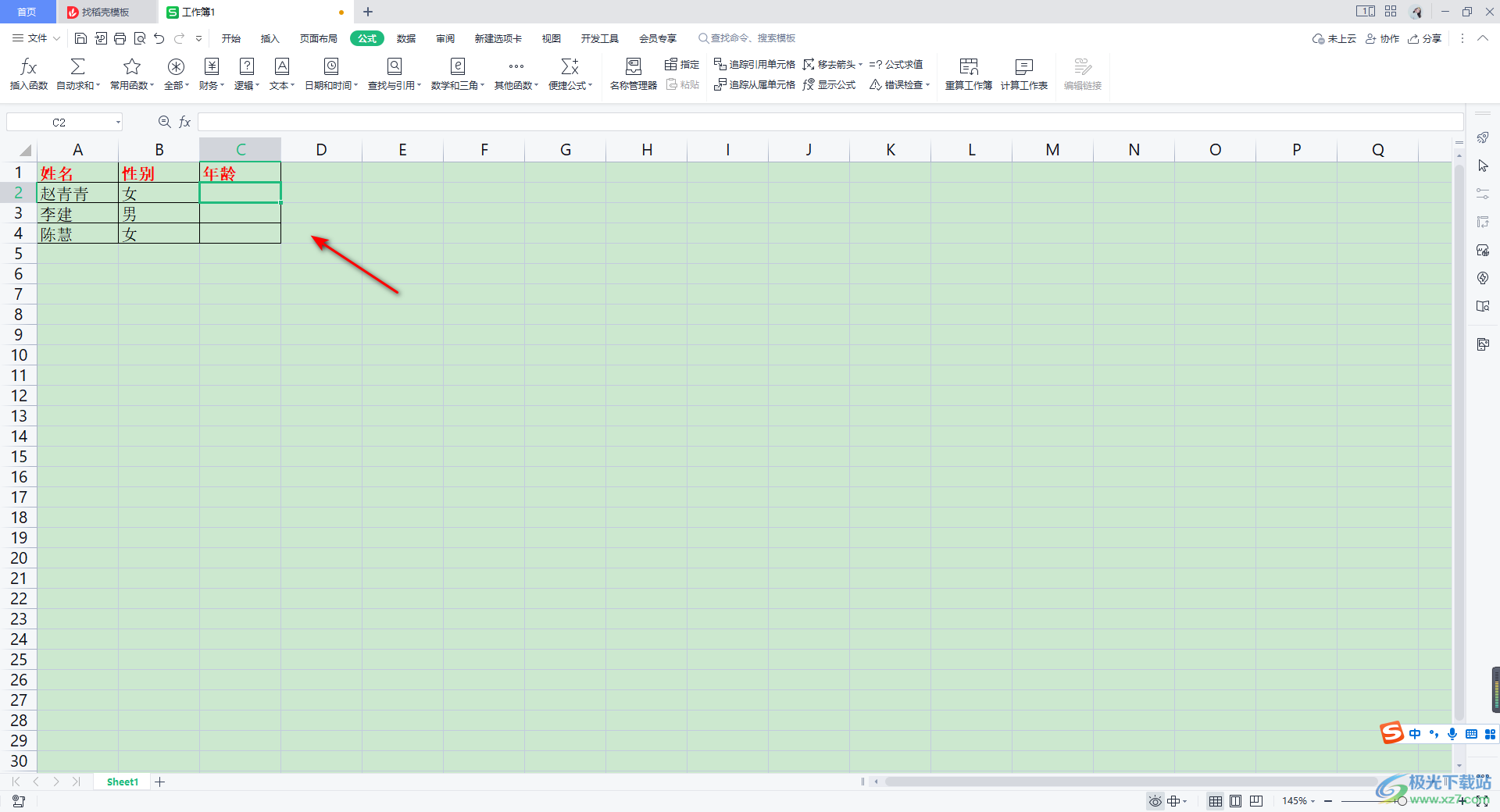Switch to the Insert ribbon tab
The width and height of the screenshot is (1500, 812).
click(x=270, y=38)
